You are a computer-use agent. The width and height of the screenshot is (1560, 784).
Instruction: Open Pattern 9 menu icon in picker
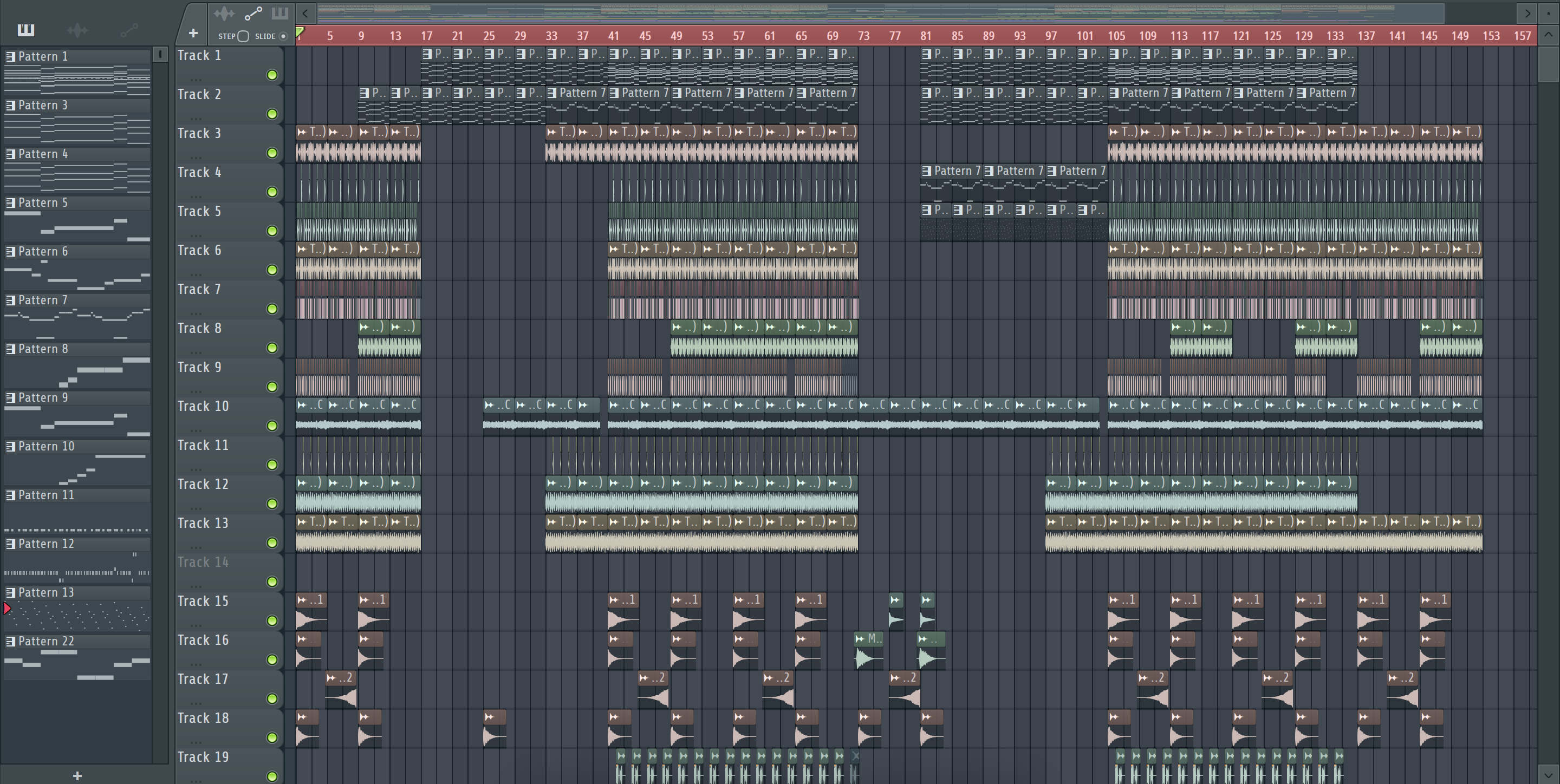tap(10, 398)
